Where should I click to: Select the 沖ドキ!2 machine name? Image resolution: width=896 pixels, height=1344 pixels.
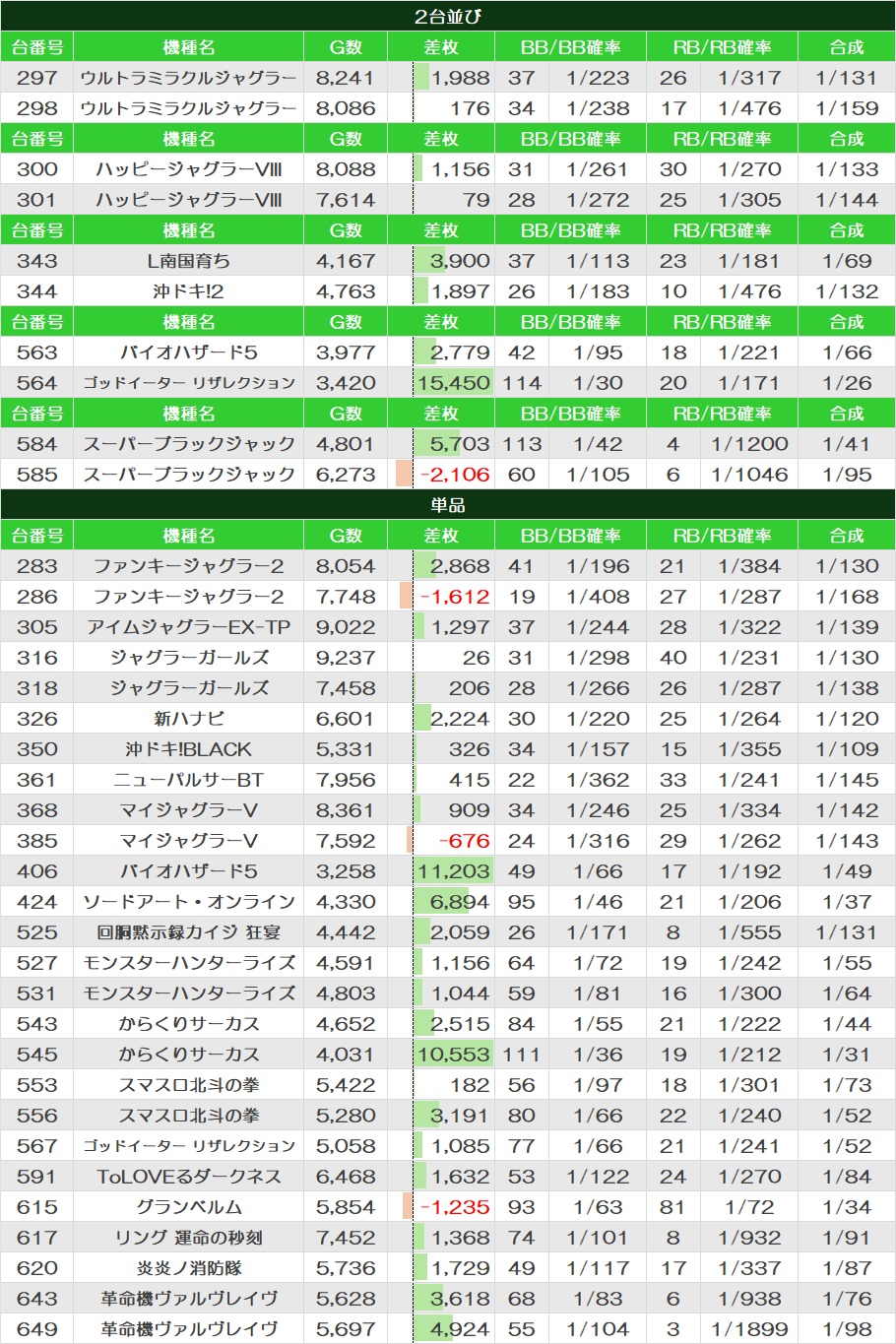188,291
